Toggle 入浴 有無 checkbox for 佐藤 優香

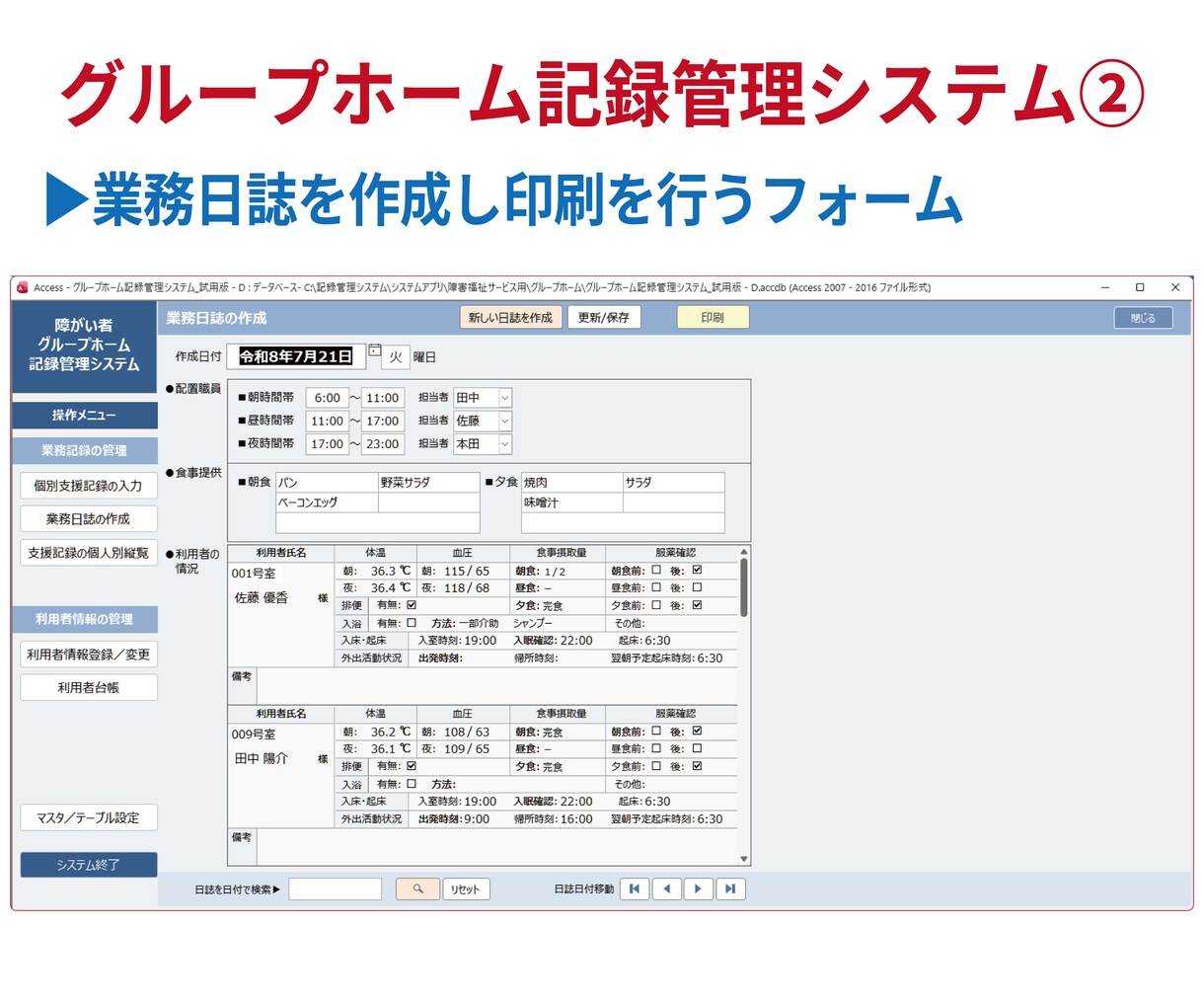coord(412,623)
